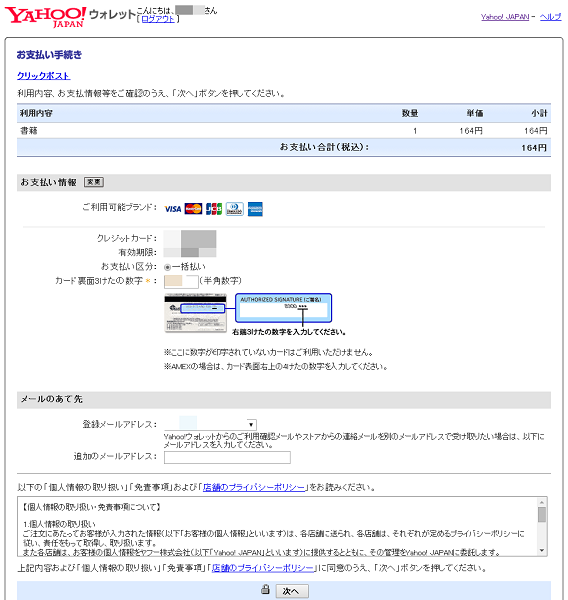Click the 利用内容 column header
The height and width of the screenshot is (600, 568).
[36, 113]
